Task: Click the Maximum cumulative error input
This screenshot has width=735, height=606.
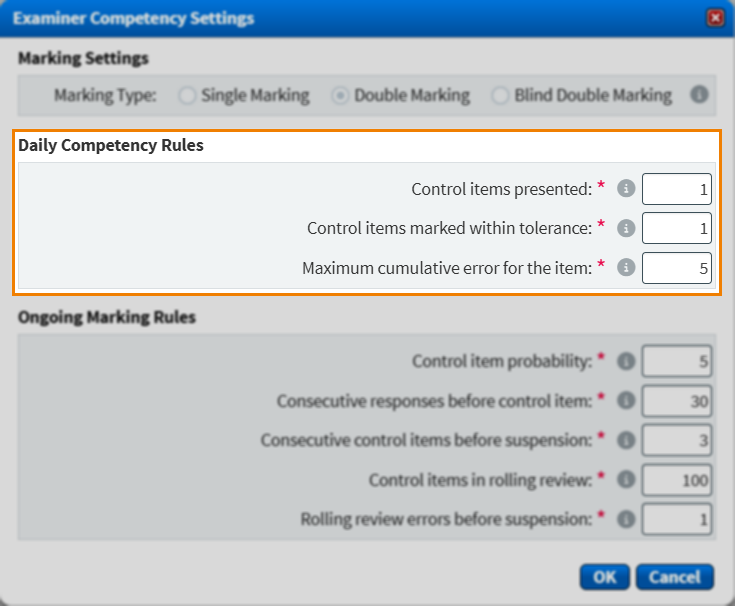Action: [676, 268]
